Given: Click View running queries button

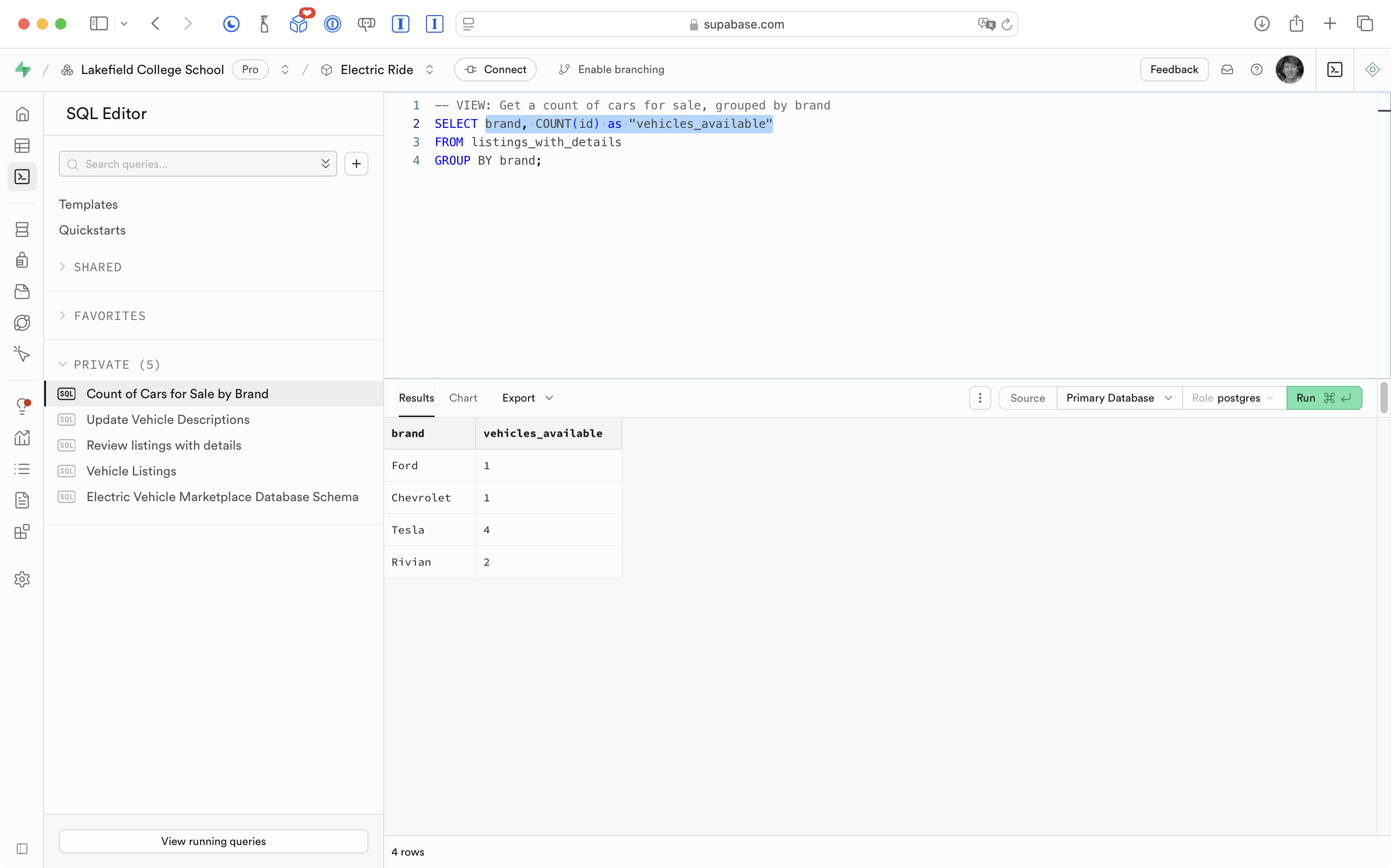Looking at the screenshot, I should pos(213,841).
